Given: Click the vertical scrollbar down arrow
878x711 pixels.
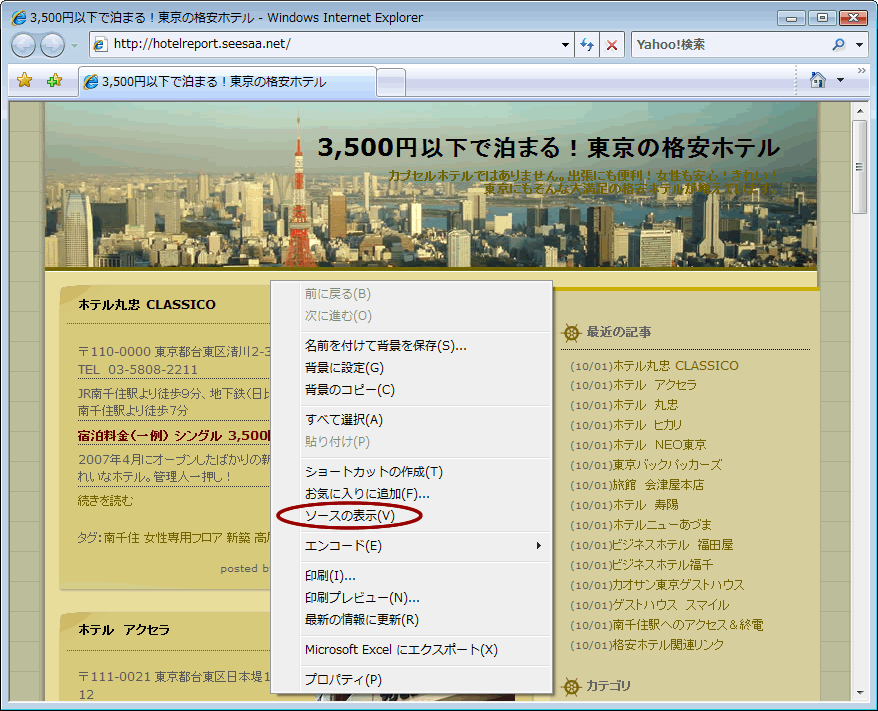Looking at the screenshot, I should 860,692.
